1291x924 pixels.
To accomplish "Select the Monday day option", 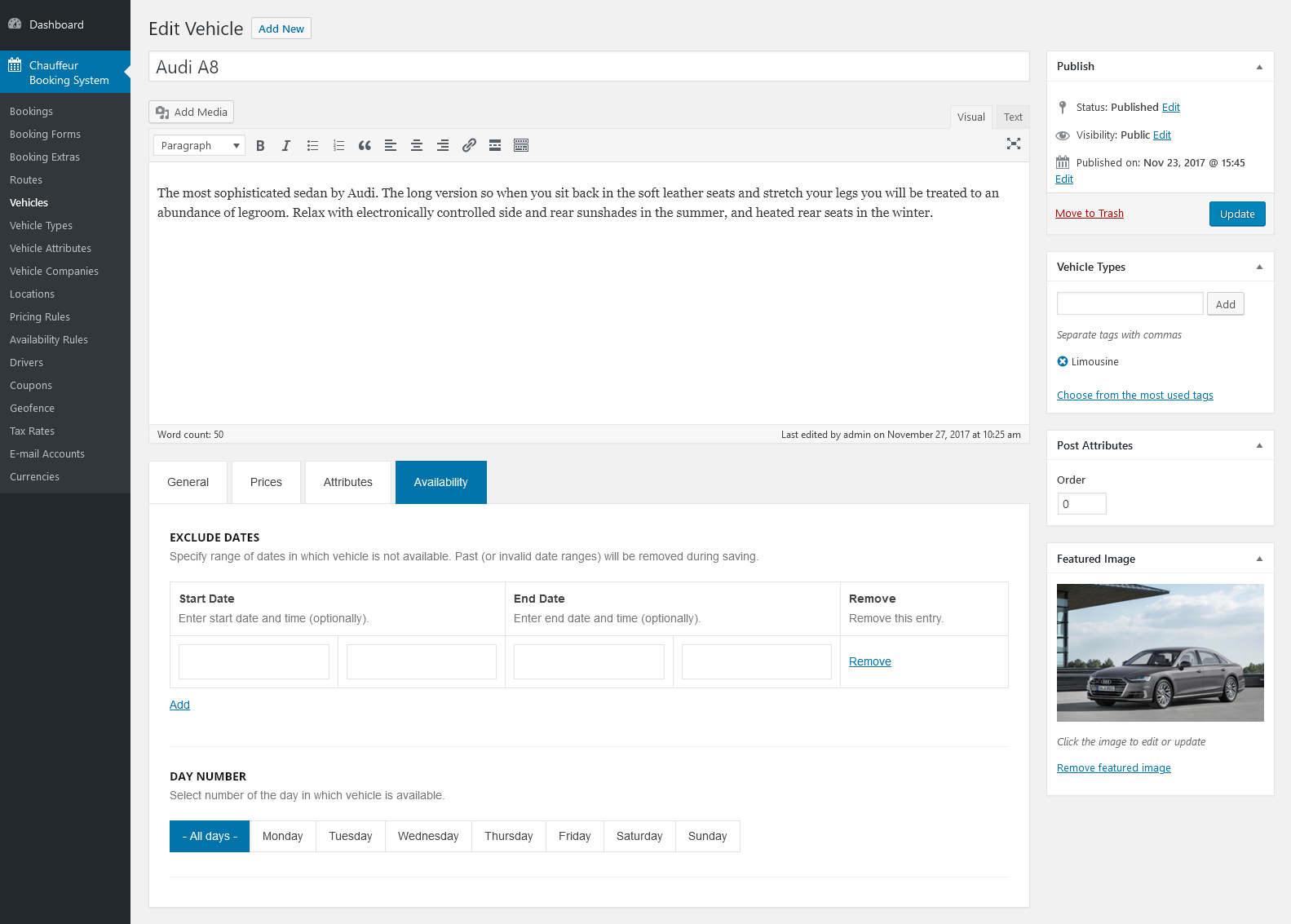I will [282, 837].
